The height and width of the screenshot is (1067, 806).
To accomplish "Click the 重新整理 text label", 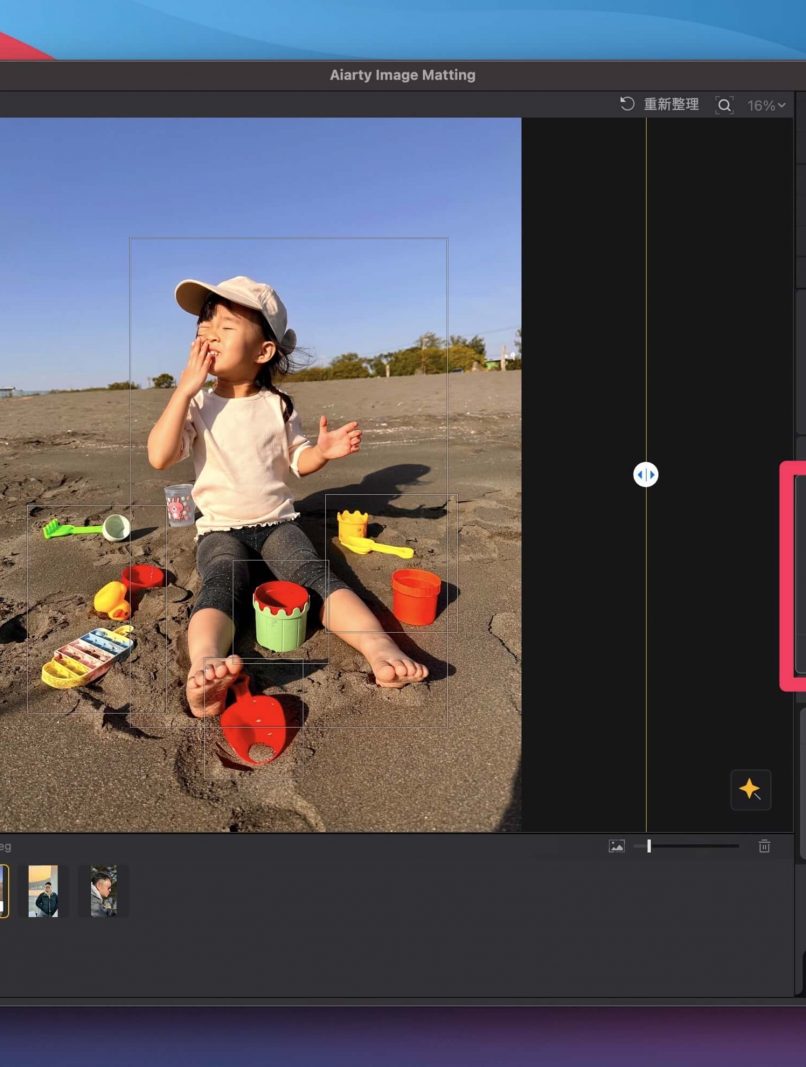I will (x=671, y=104).
